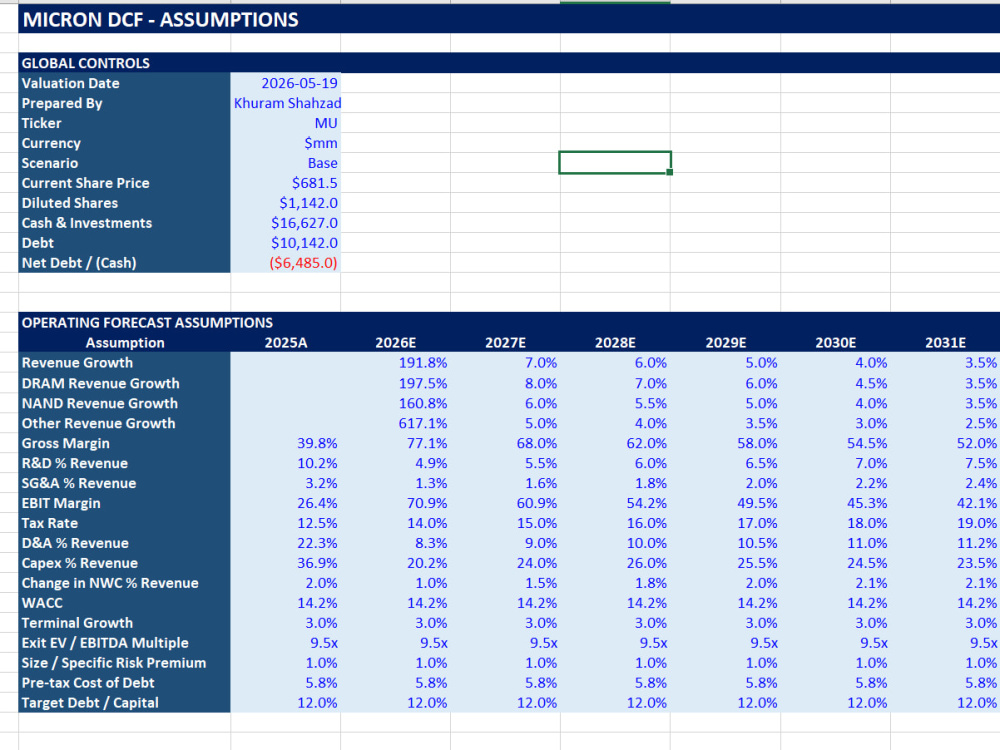This screenshot has width=1000, height=750.
Task: Click the Target Debt / Capital label
Action: click(90, 703)
